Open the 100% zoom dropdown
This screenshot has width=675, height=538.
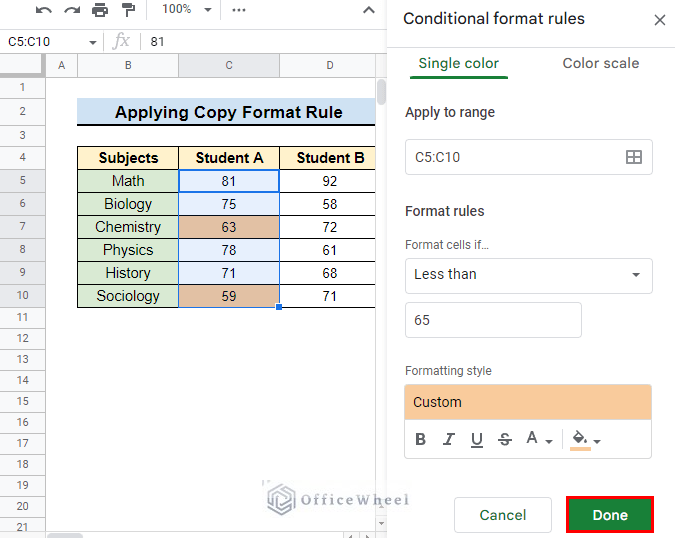point(188,10)
